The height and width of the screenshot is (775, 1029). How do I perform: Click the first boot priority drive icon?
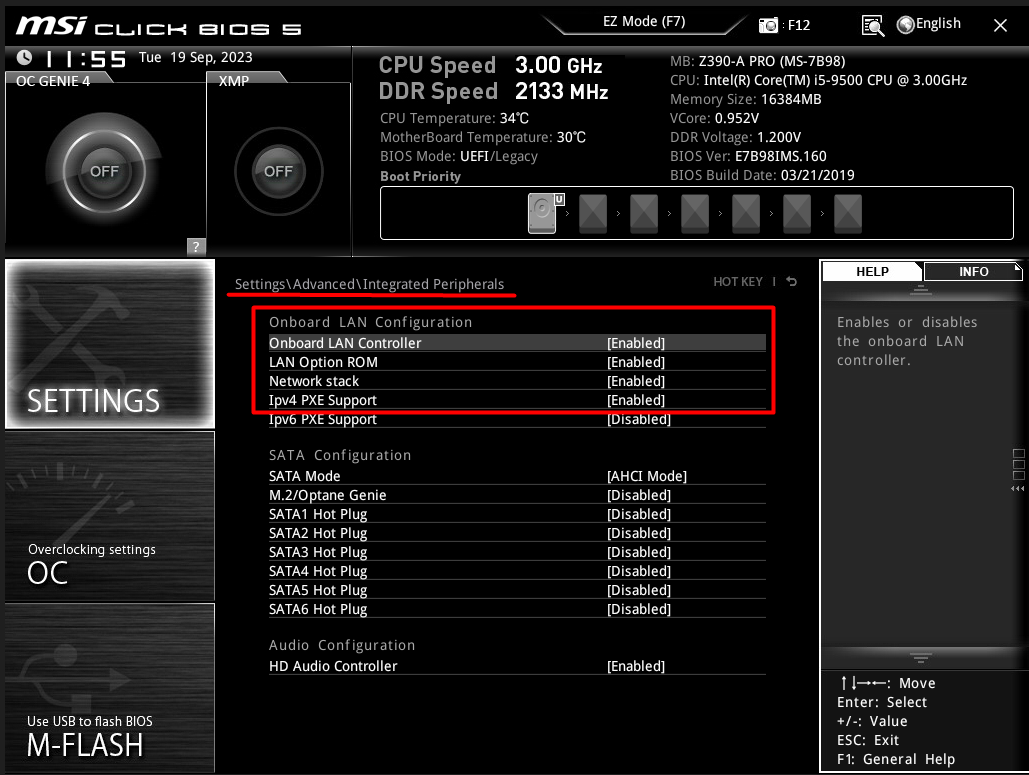(541, 213)
